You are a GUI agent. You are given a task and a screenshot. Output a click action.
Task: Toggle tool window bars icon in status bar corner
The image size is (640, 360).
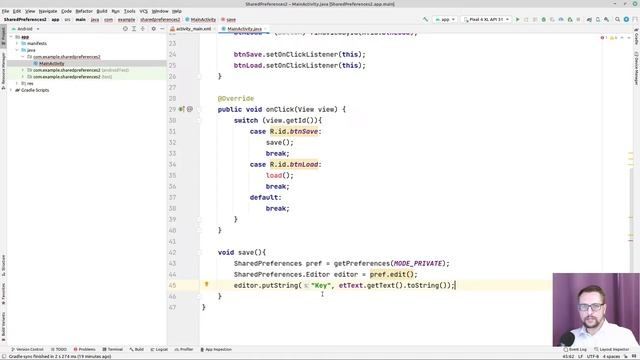click(x=4, y=356)
